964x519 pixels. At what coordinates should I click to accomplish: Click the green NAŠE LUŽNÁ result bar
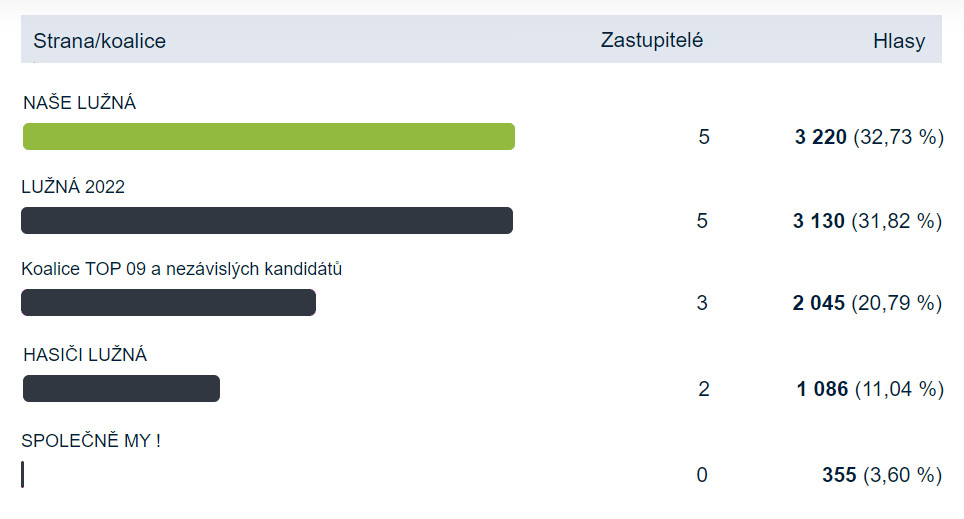pos(269,137)
